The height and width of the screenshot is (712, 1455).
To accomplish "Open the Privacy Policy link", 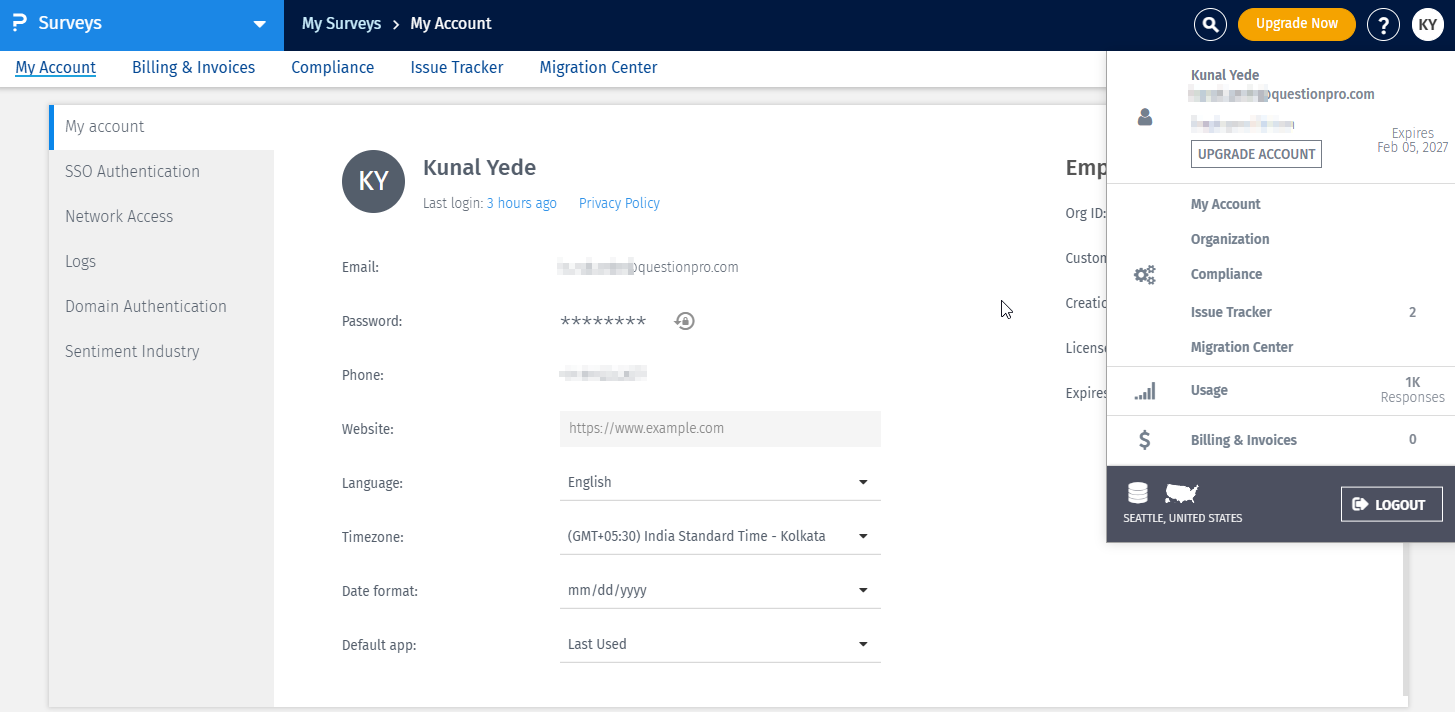I will (x=619, y=203).
